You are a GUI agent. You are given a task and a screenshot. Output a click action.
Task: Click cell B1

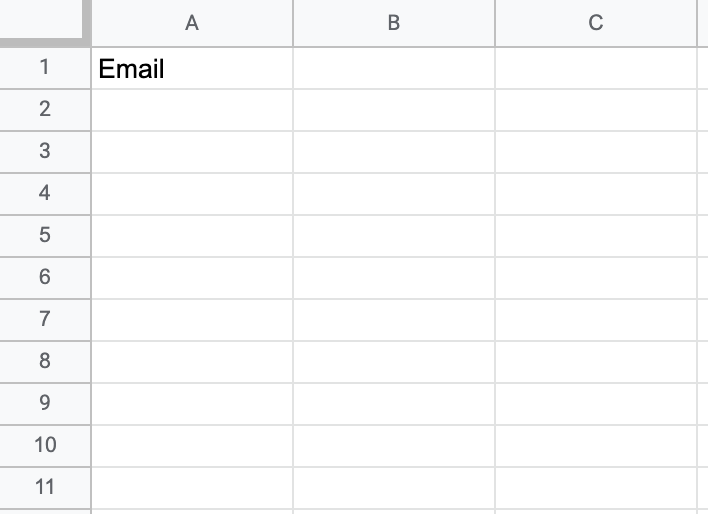coord(394,68)
